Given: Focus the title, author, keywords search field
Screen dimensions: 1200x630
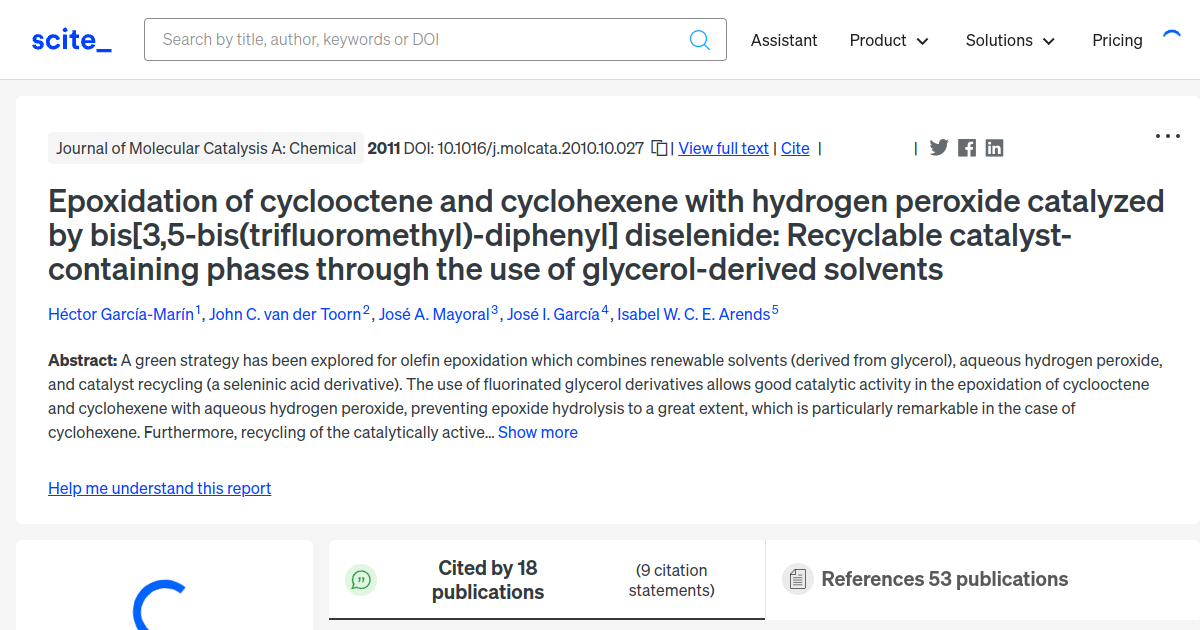Looking at the screenshot, I should coord(420,40).
